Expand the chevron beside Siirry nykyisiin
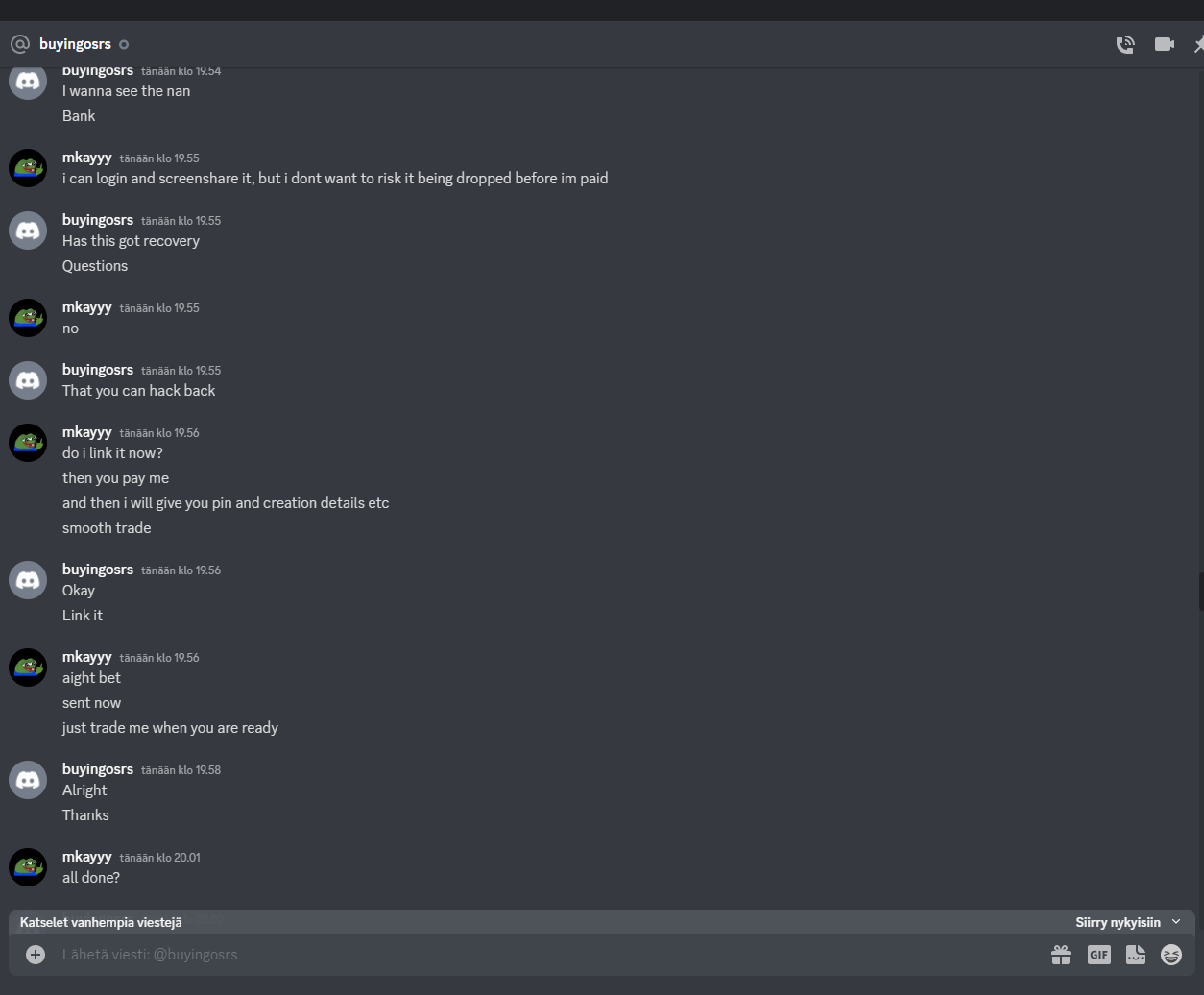 point(1176,922)
